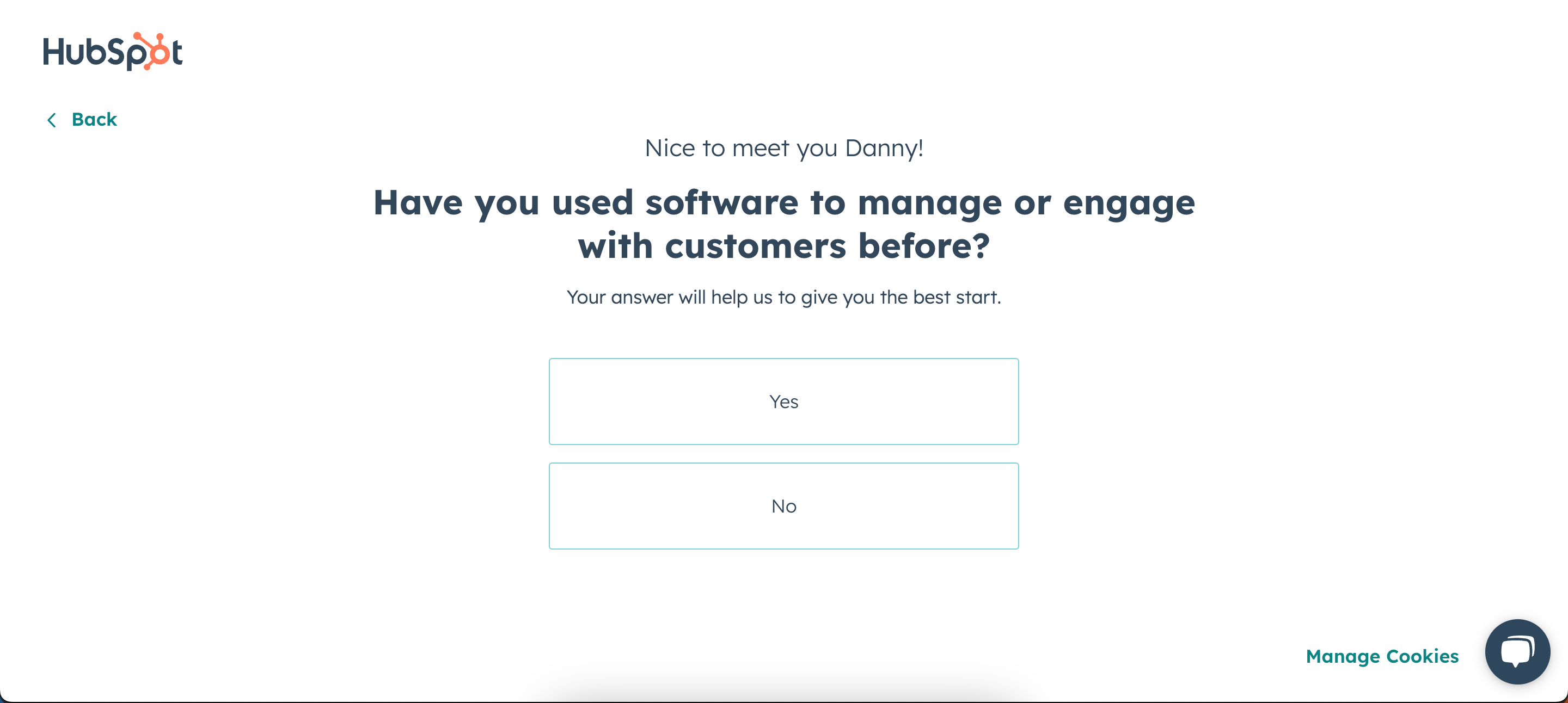
Task: Open Manage Cookies settings
Action: click(x=1382, y=656)
